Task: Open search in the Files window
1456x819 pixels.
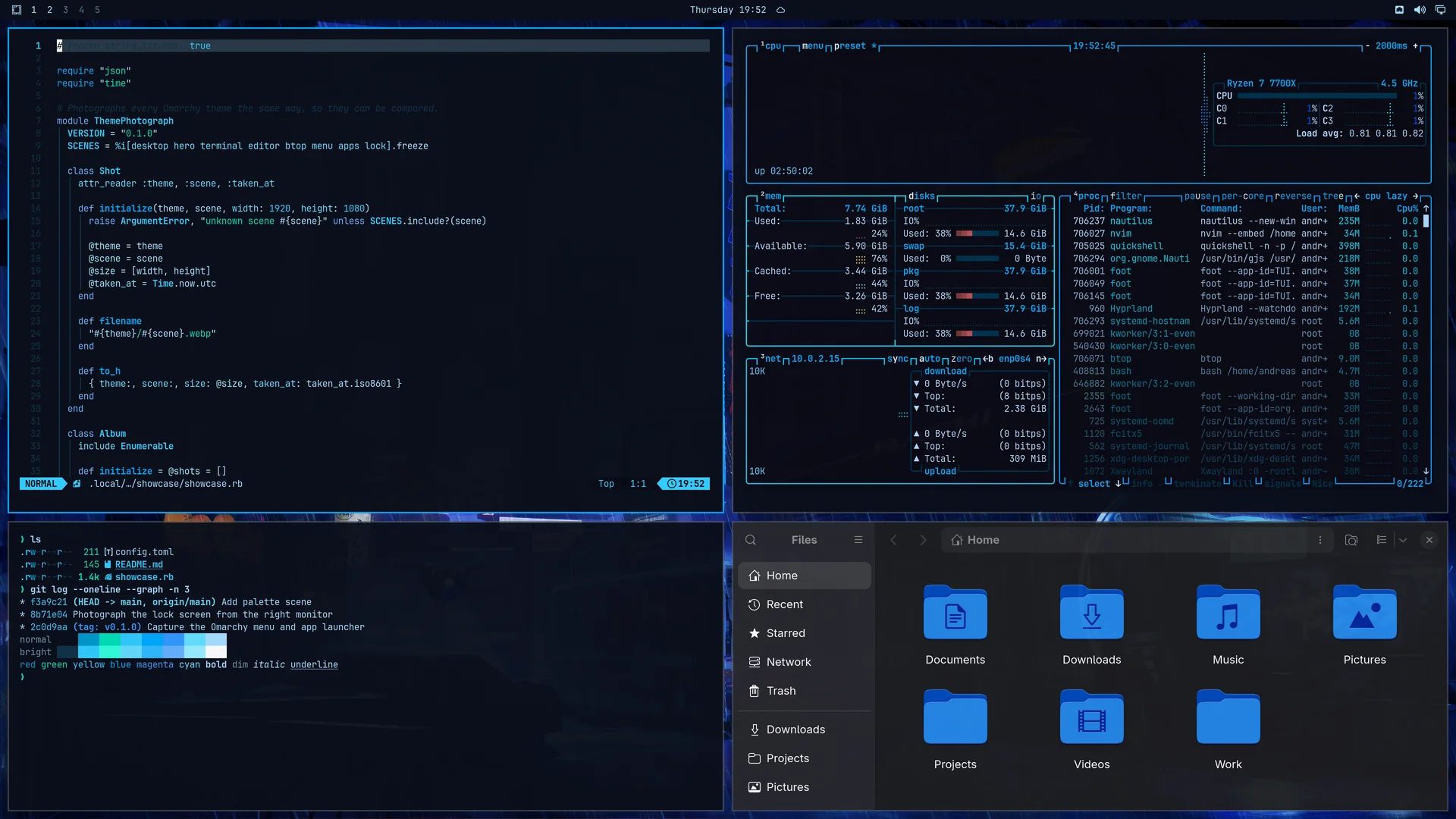Action: (751, 540)
